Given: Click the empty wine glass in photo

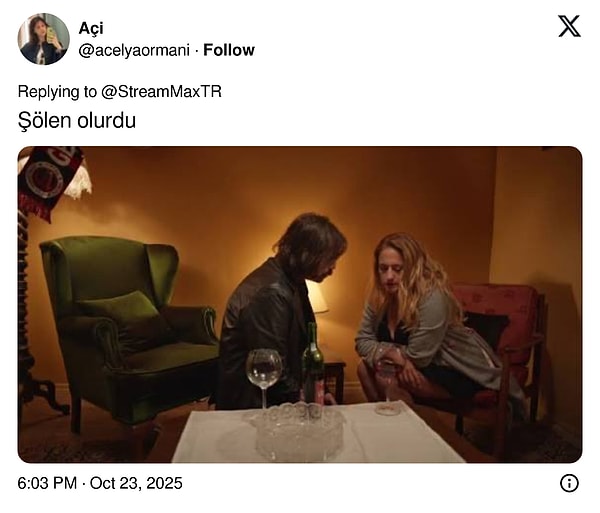Looking at the screenshot, I should (x=264, y=379).
